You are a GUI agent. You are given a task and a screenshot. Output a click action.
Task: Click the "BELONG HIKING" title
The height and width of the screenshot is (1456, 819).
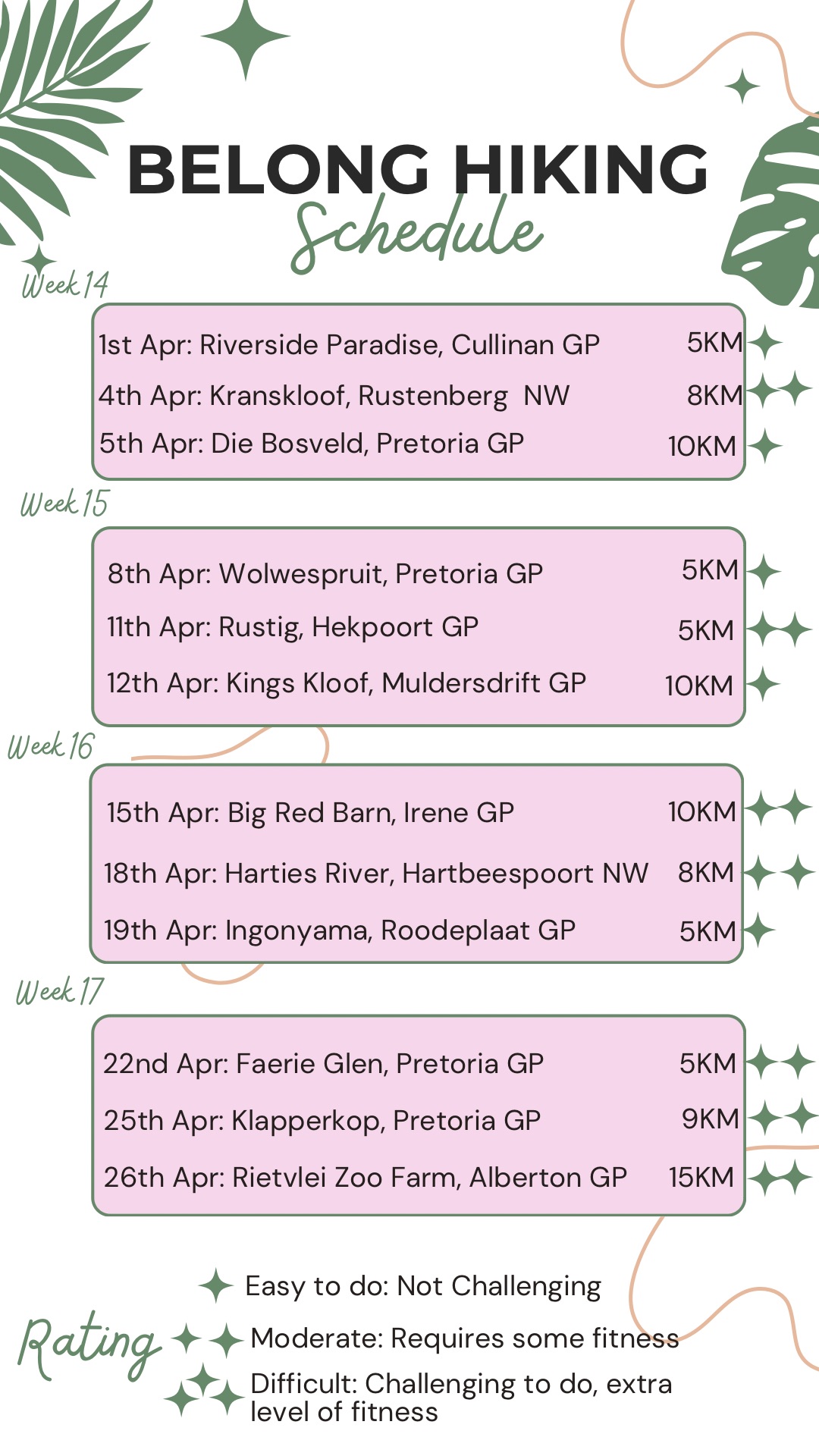[x=418, y=170]
